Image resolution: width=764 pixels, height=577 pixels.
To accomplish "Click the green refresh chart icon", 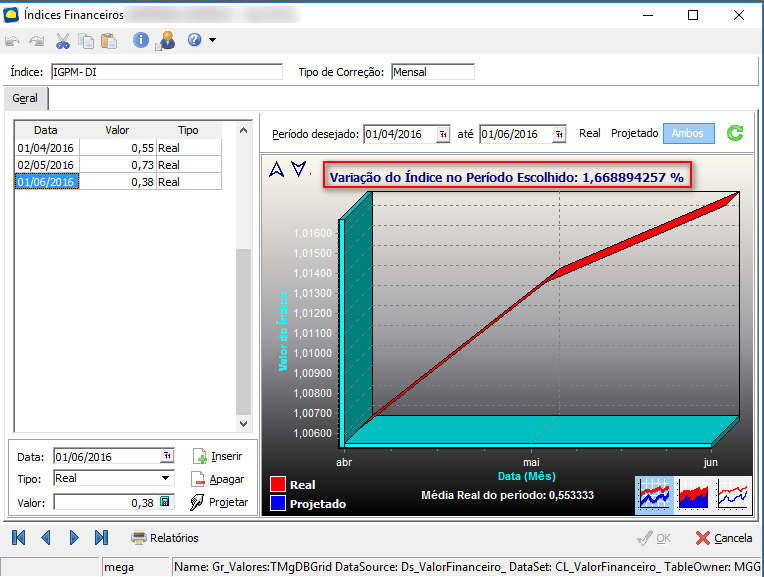I will [735, 133].
